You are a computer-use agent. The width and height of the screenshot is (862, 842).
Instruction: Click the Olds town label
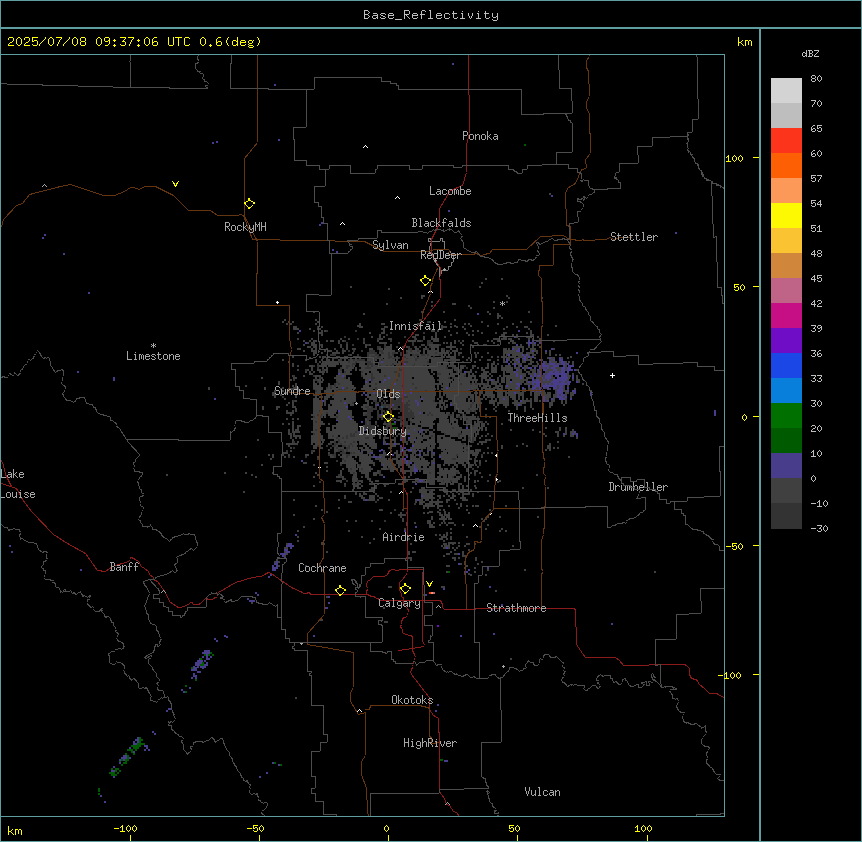388,394
